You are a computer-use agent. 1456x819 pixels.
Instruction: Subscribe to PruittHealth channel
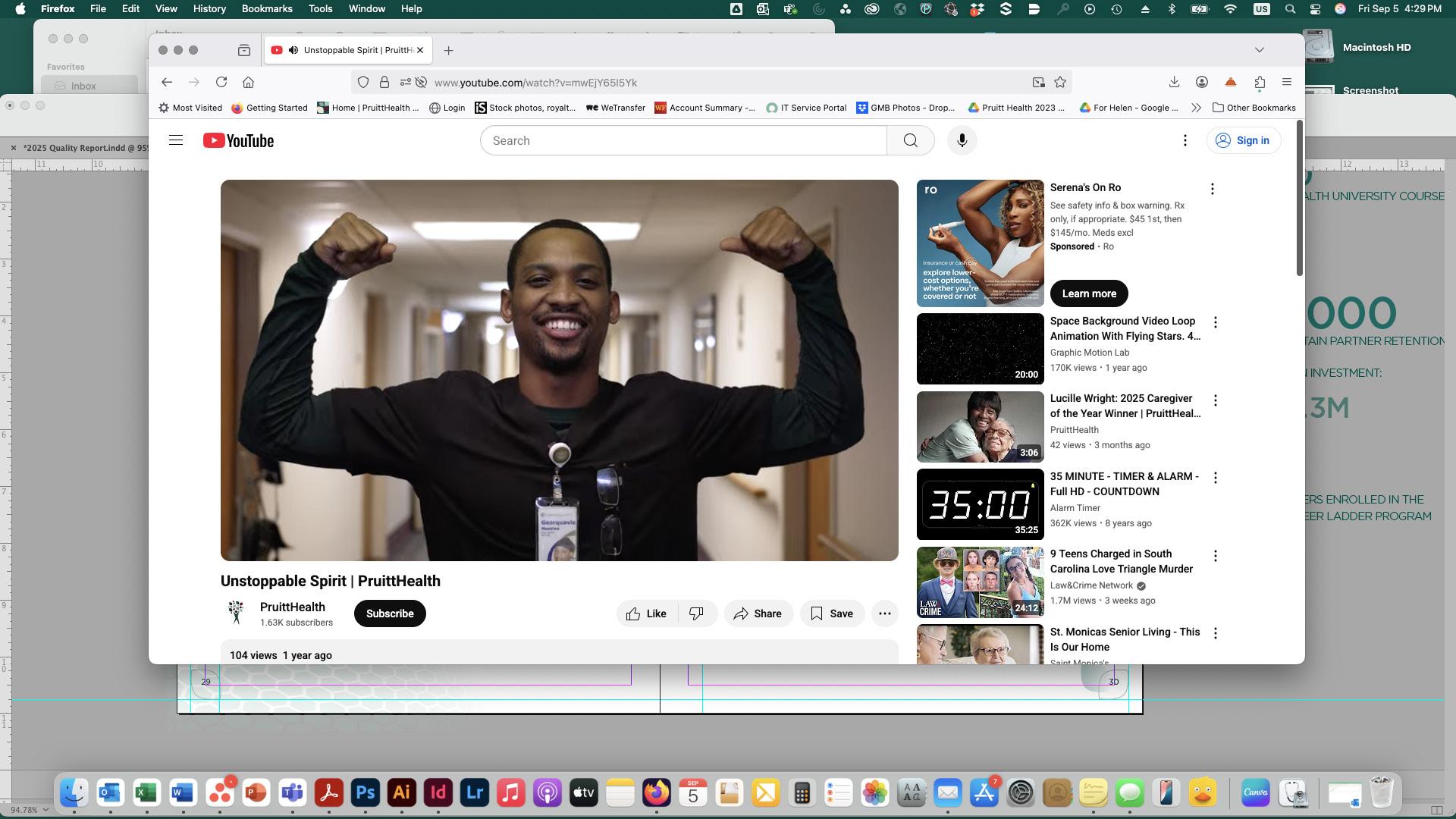coord(390,613)
